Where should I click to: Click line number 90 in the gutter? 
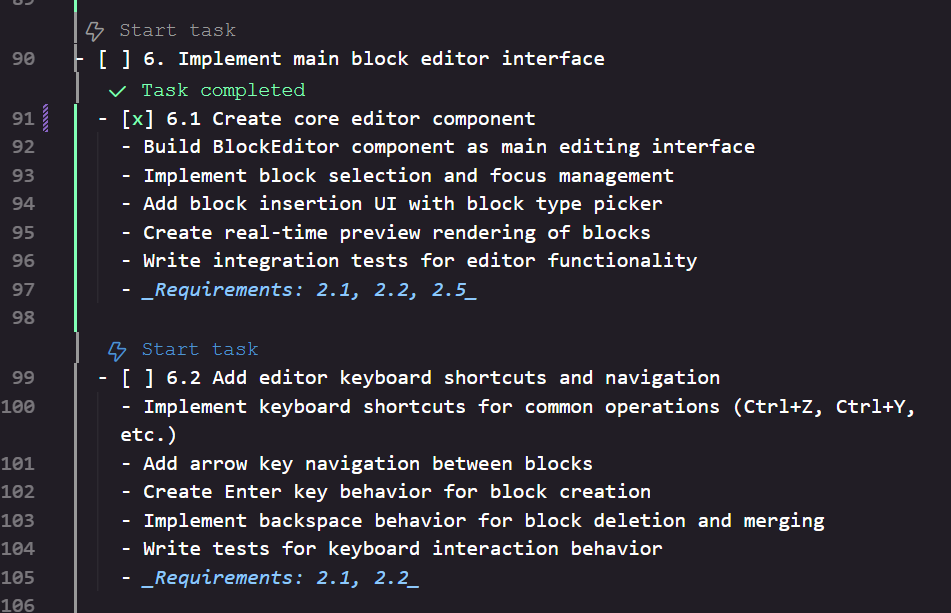(x=23, y=59)
